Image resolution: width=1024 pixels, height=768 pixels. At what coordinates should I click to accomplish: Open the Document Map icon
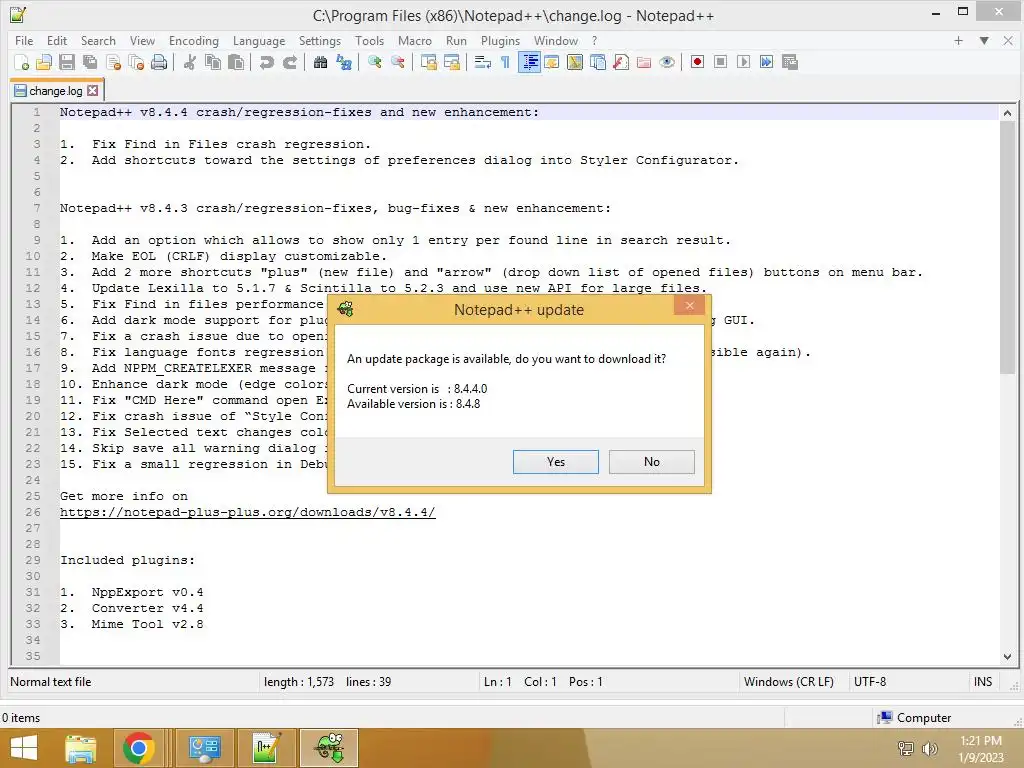click(575, 62)
